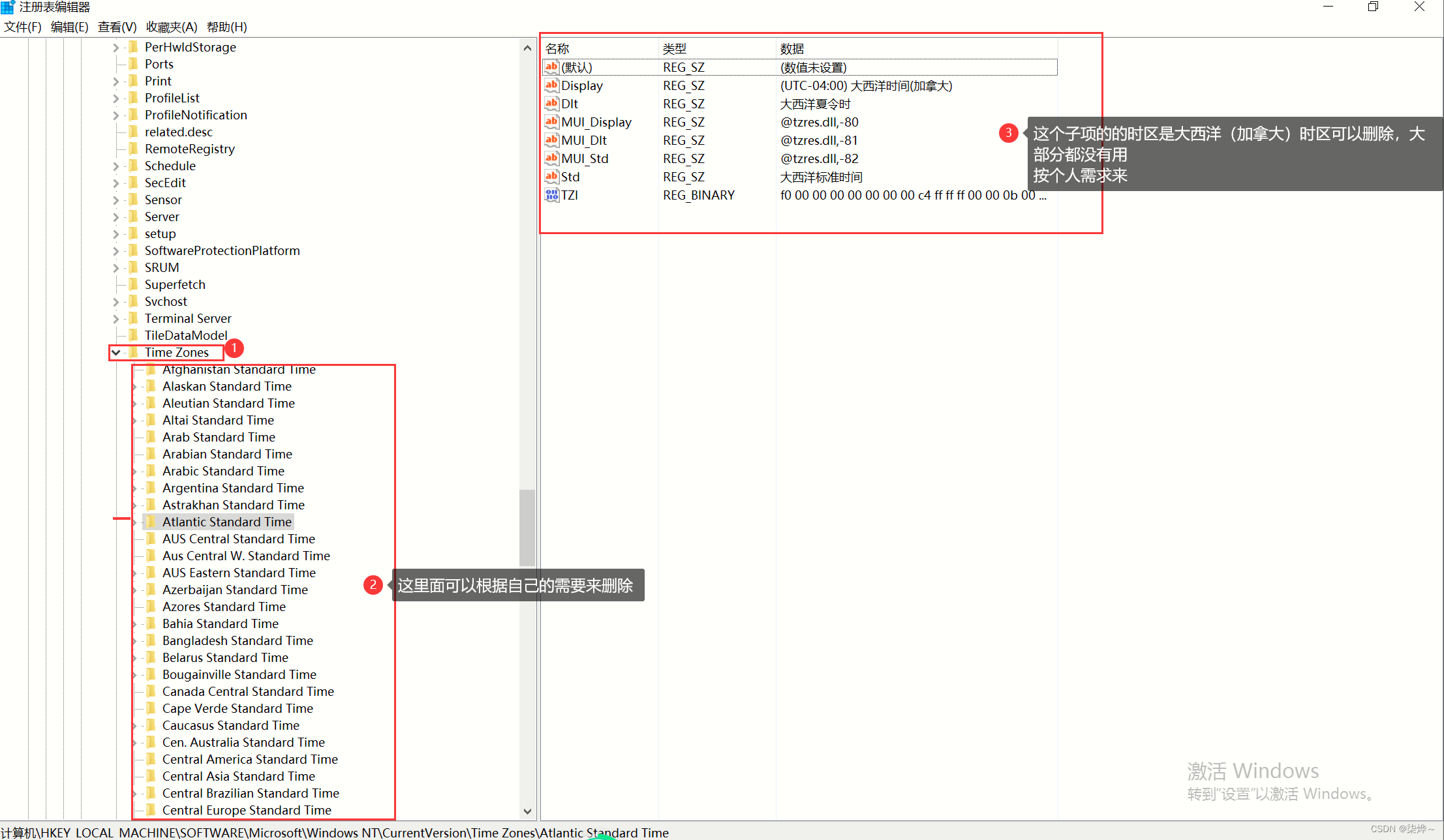This screenshot has width=1444, height=840.
Task: Select the Altai Standard Time key
Action: pos(218,420)
